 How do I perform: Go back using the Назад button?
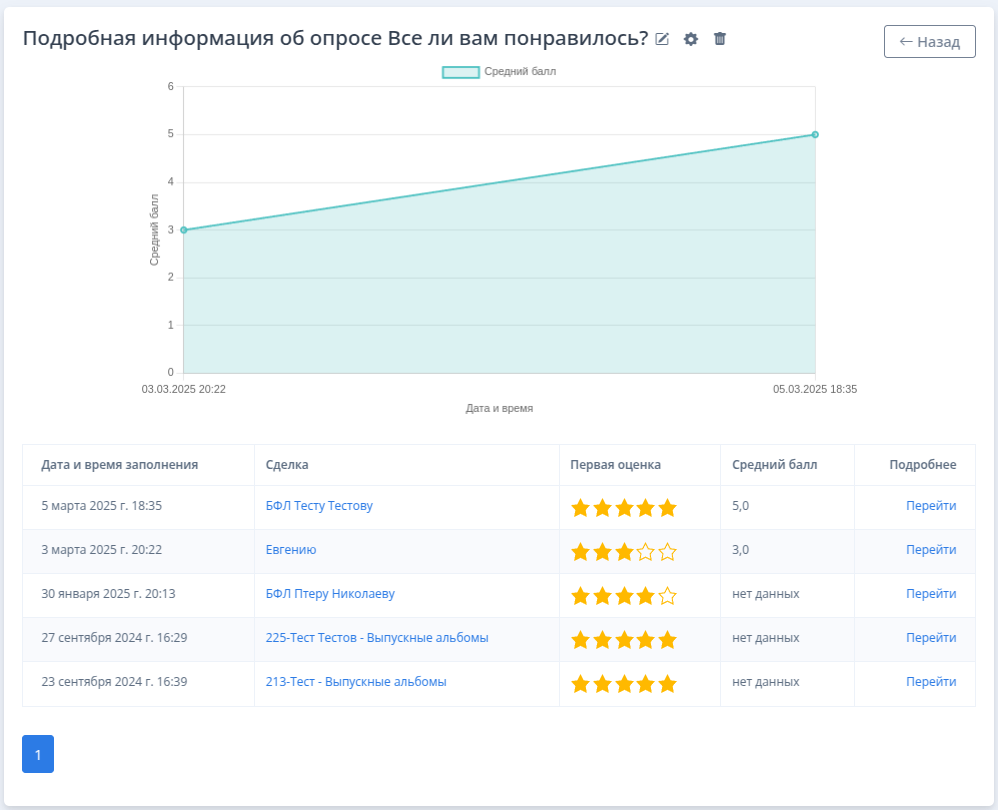coord(929,42)
